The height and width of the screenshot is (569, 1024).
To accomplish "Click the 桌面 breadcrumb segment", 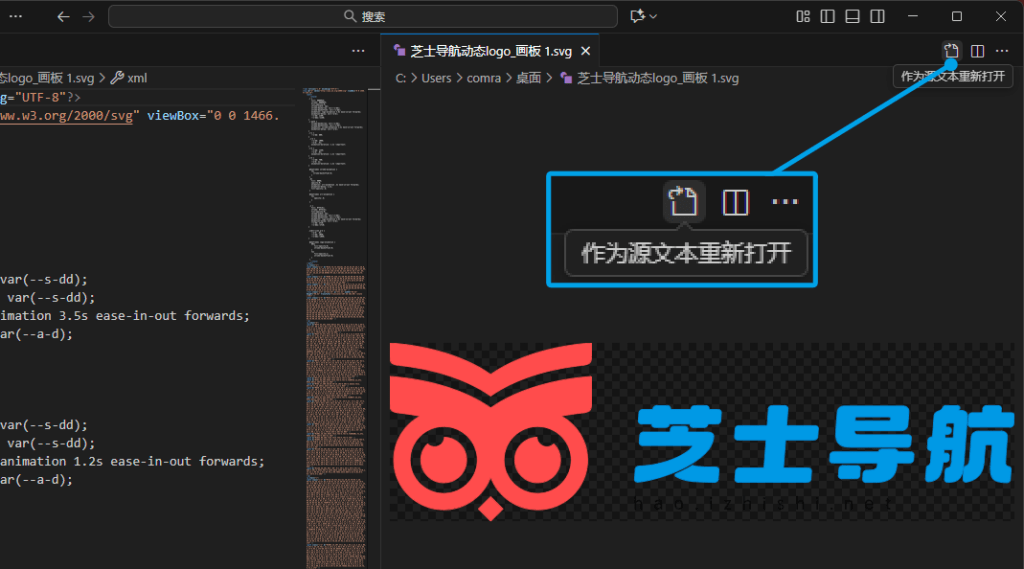I will 528,78.
